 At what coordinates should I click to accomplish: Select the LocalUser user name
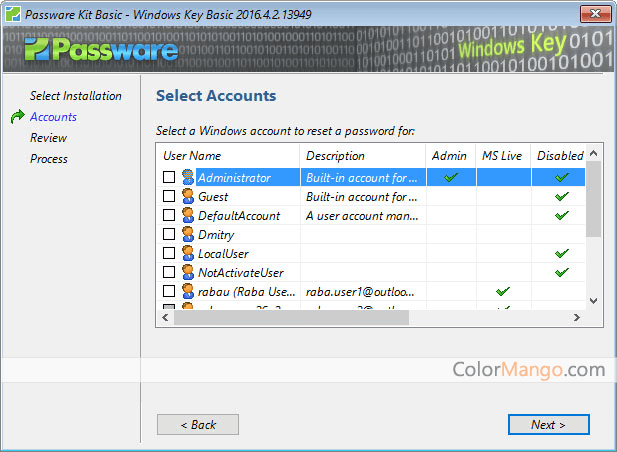[x=223, y=254]
